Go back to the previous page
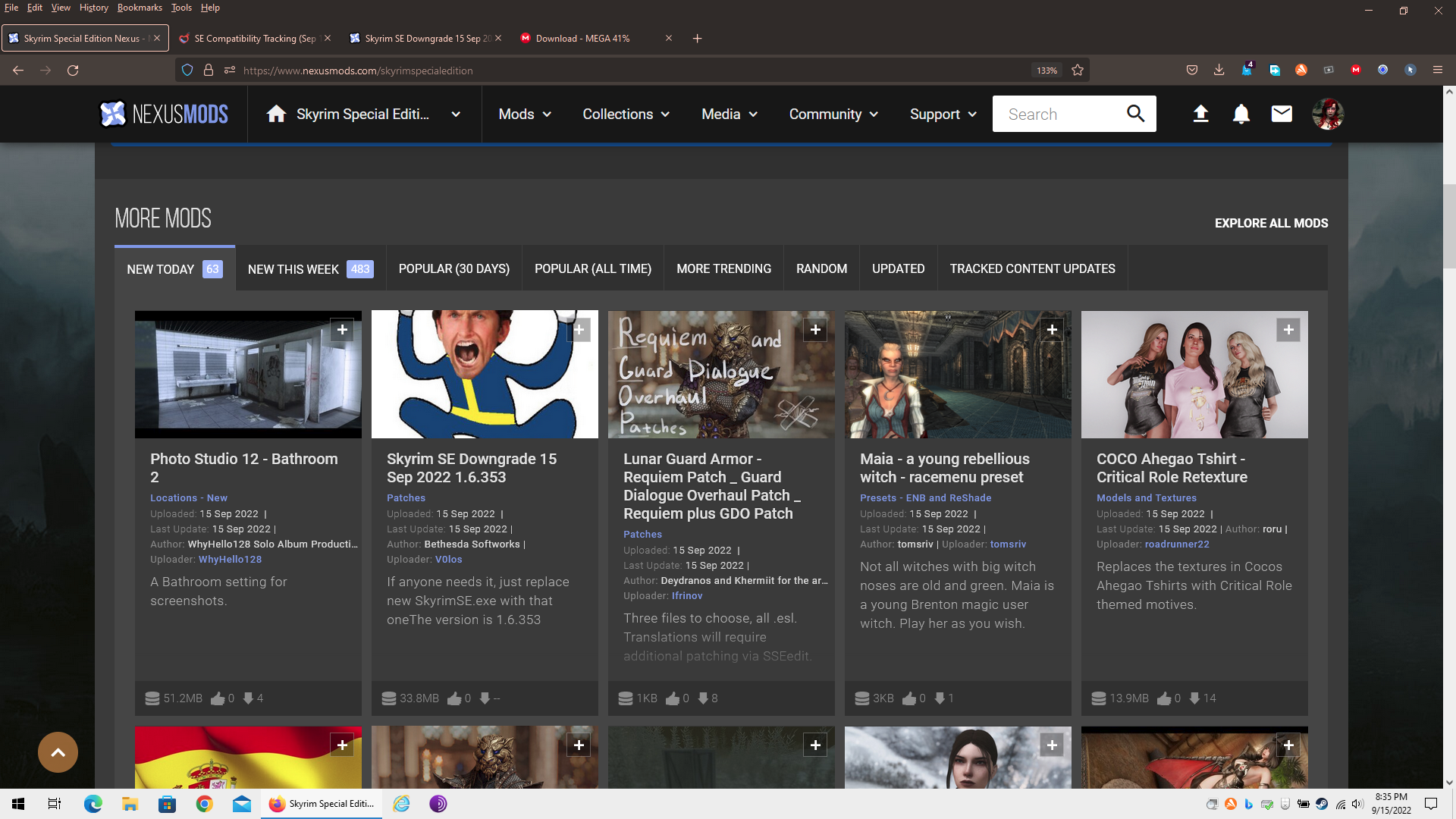 [x=18, y=71]
